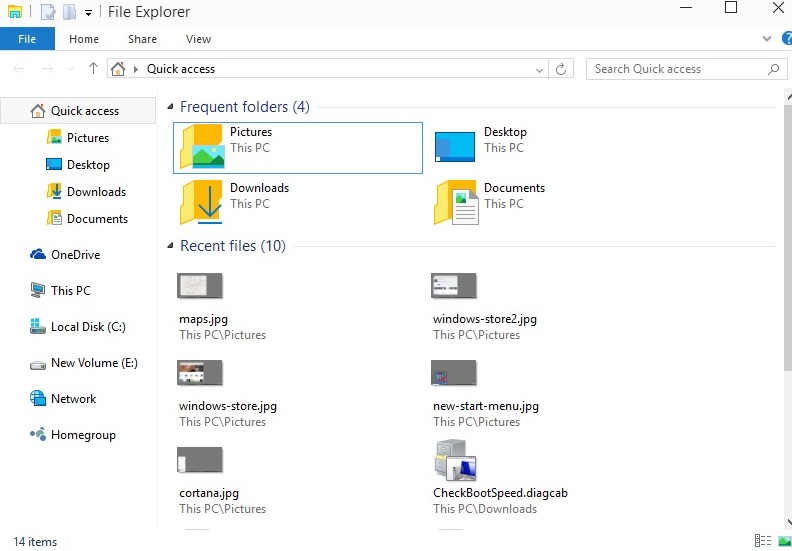
Task: Select the maps.jpg thumbnail
Action: 200,286
